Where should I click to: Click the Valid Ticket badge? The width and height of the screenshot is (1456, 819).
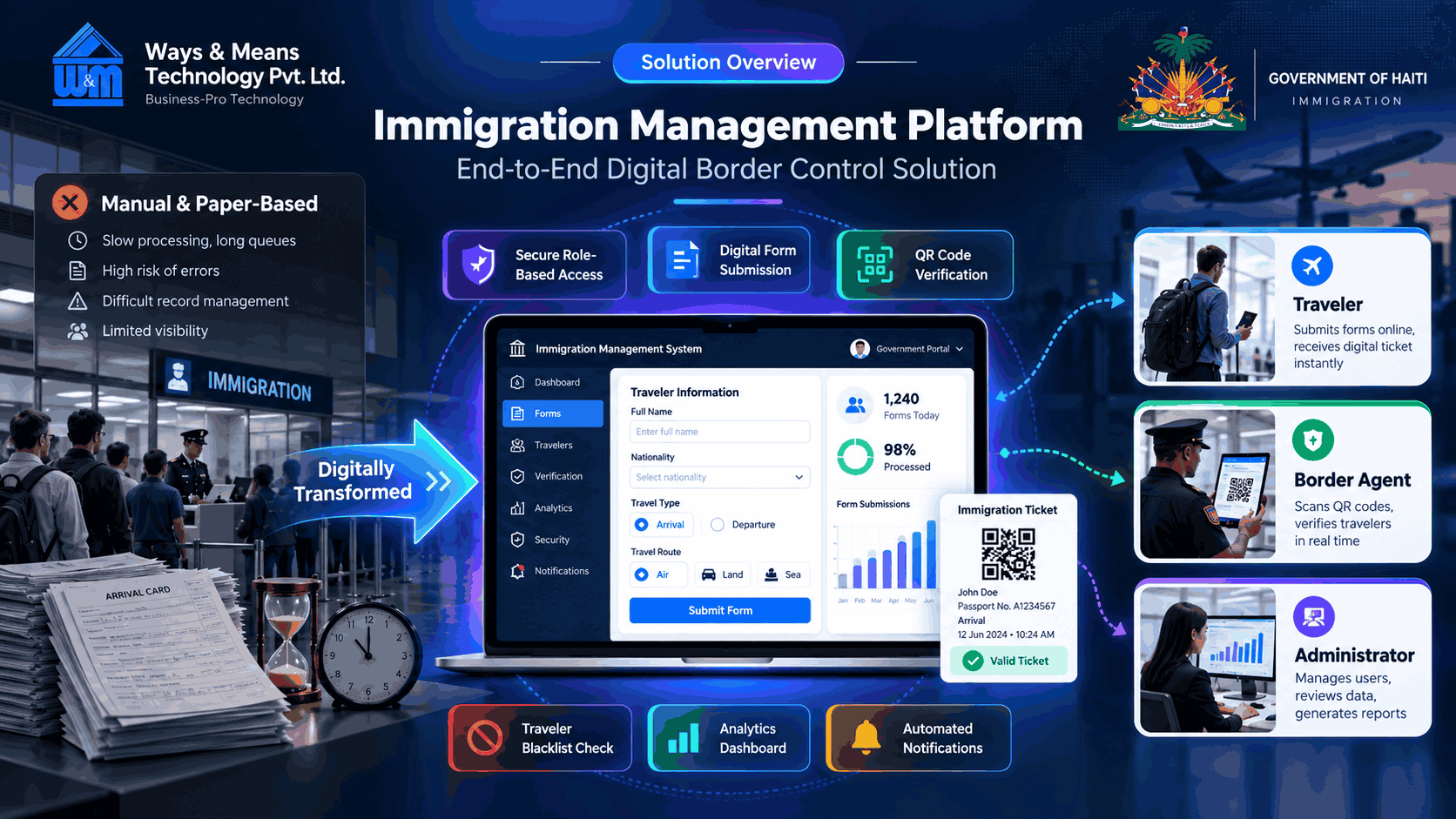point(1008,661)
